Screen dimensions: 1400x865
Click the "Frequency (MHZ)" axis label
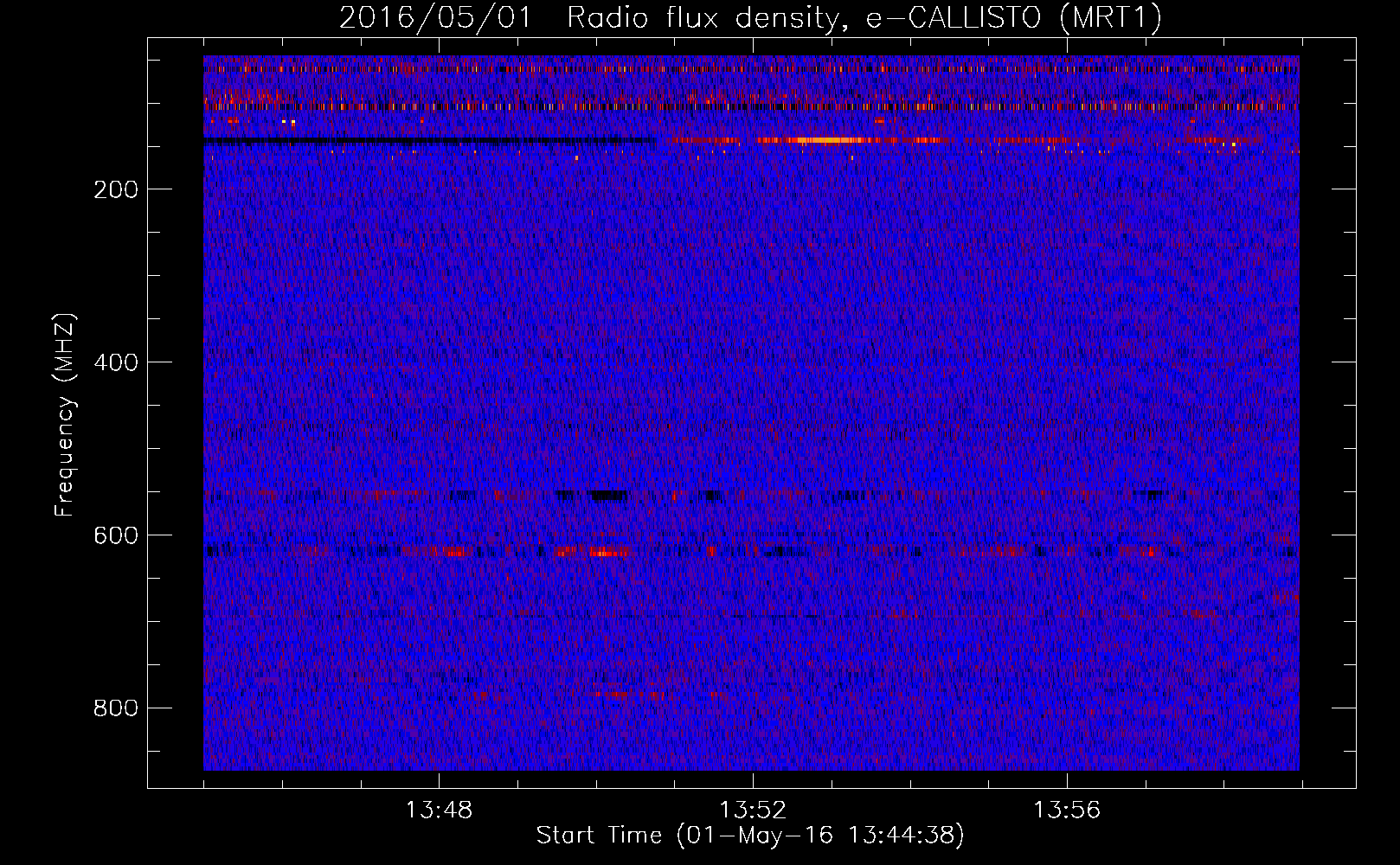click(65, 415)
